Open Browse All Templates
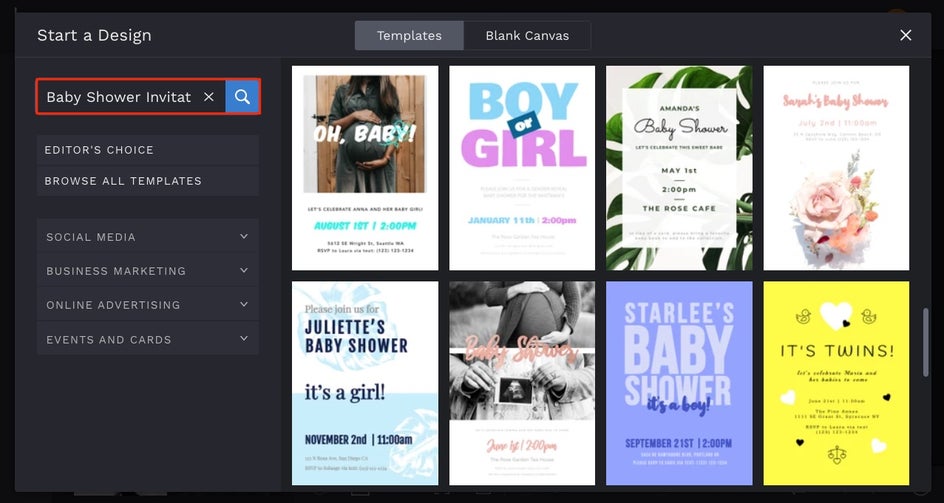Viewport: 944px width, 503px height. click(x=148, y=181)
